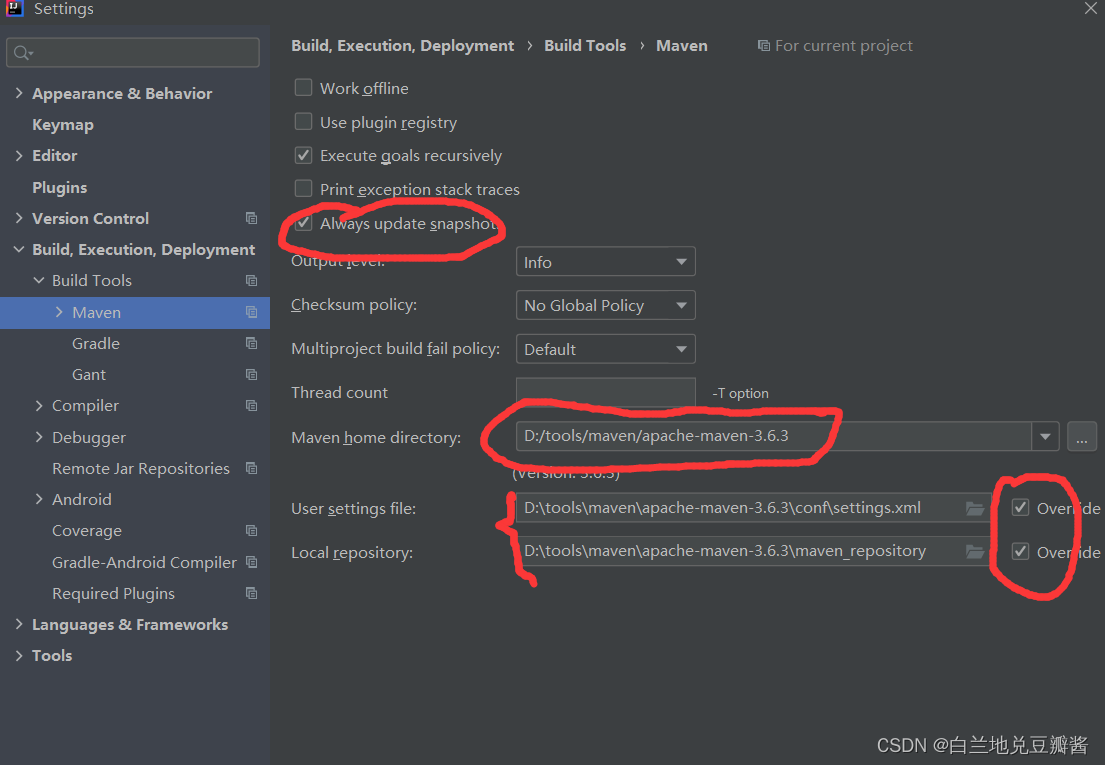1105x765 pixels.
Task: Select Gant under Build Tools
Action: pos(89,375)
